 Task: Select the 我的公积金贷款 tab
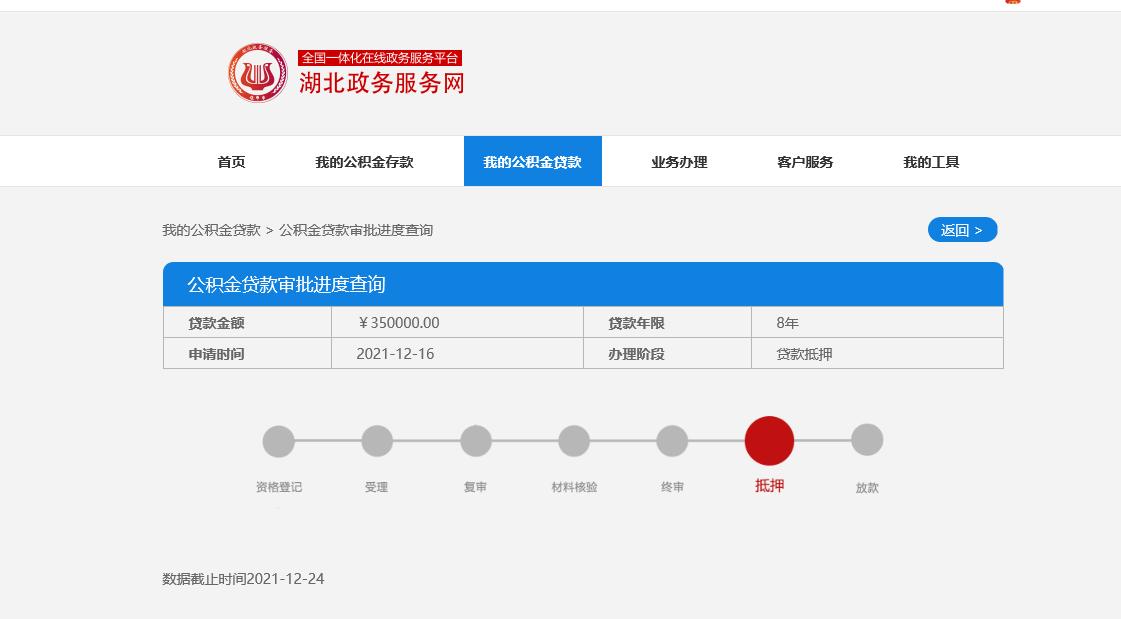click(x=532, y=161)
